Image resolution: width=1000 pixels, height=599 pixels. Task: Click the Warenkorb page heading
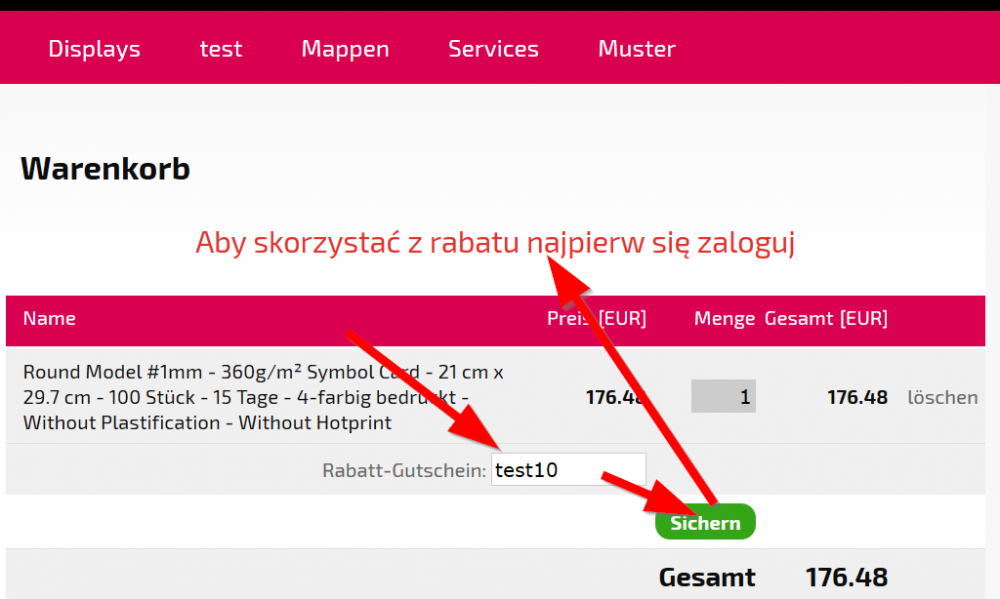(x=105, y=168)
